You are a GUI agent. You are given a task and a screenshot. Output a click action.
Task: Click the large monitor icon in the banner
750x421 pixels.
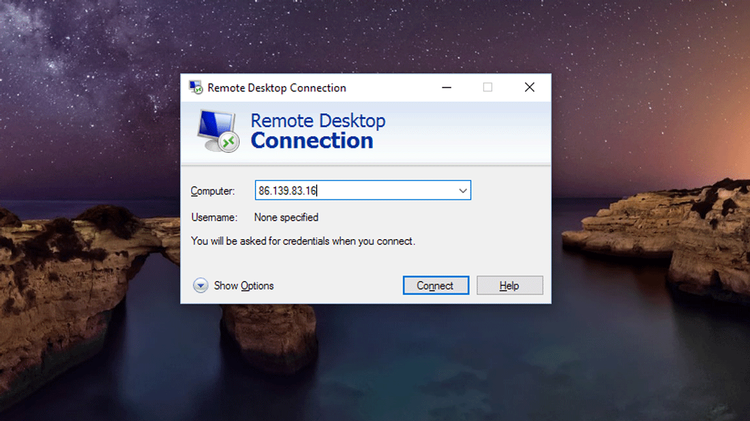tap(216, 130)
